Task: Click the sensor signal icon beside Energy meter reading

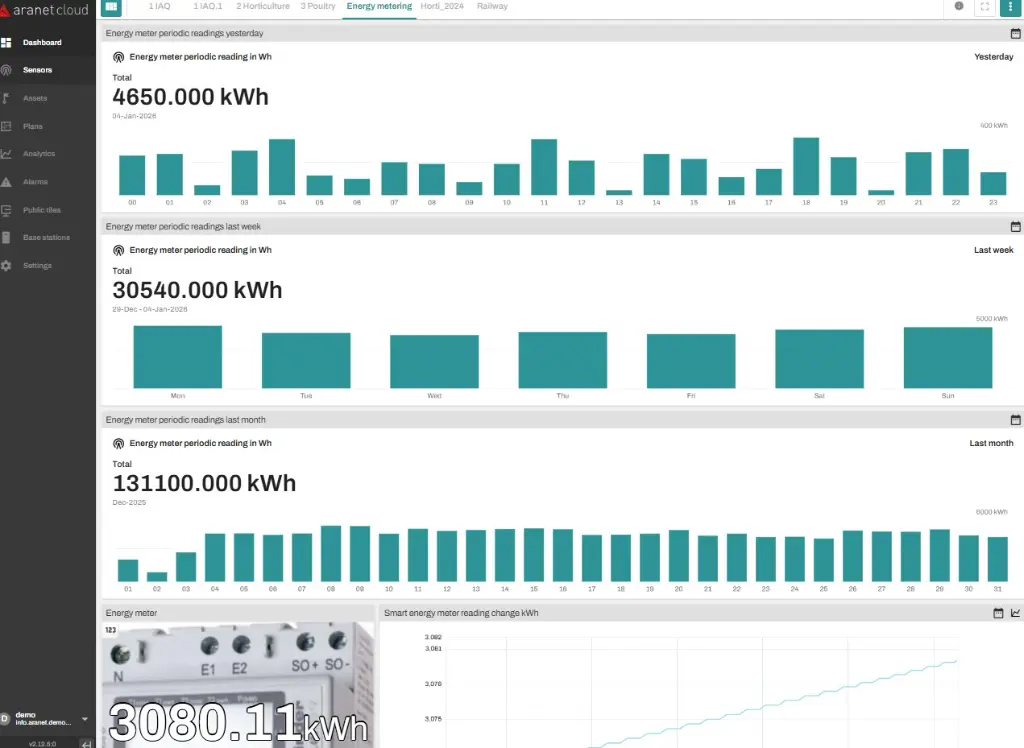Action: point(119,56)
